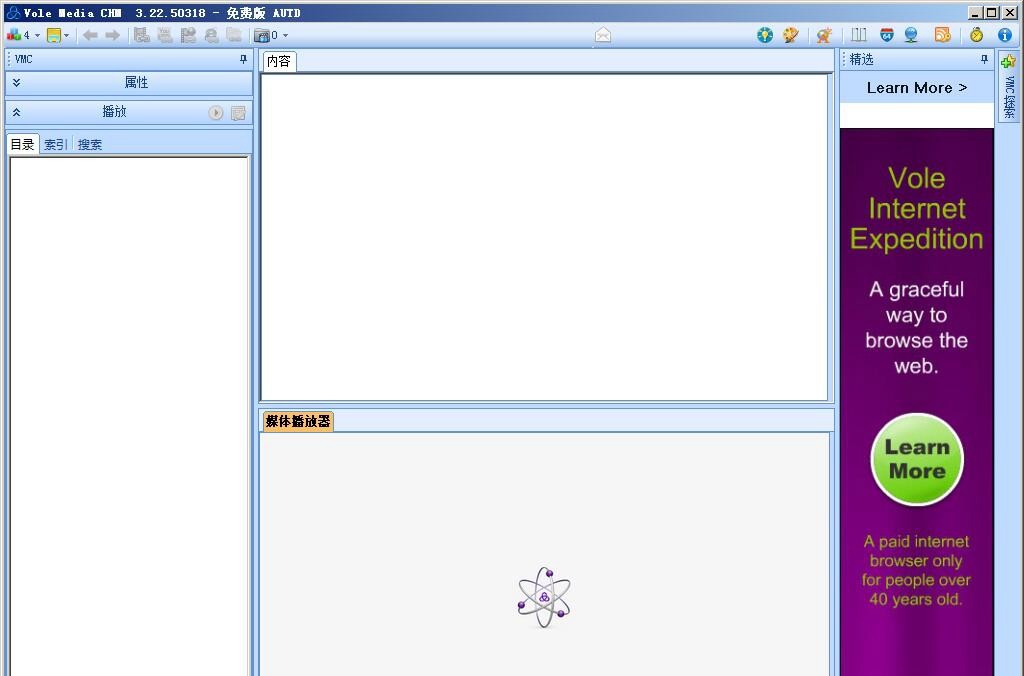Click the greyed Internet Explorer toolbar icon
Image resolution: width=1024 pixels, height=676 pixels.
pyautogui.click(x=212, y=35)
